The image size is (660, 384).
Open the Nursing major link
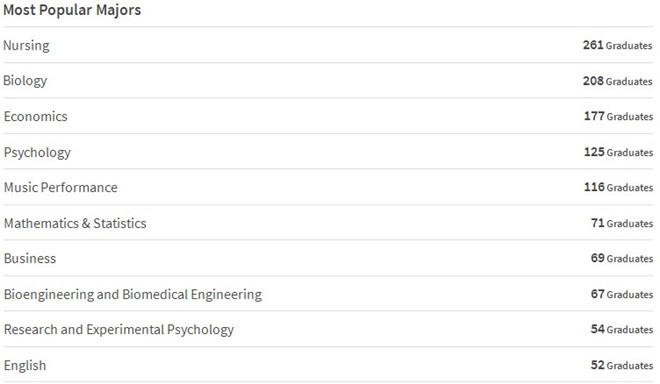click(x=26, y=45)
